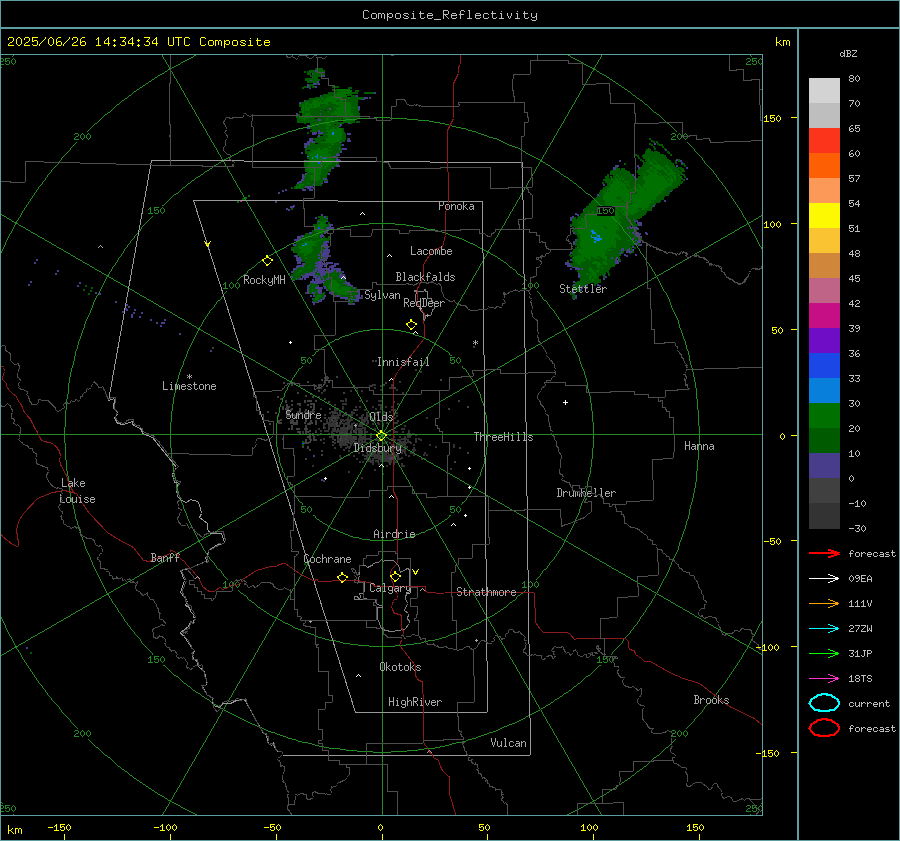The width and height of the screenshot is (900, 841).
Task: Click the Hanna label
Action: (x=699, y=446)
